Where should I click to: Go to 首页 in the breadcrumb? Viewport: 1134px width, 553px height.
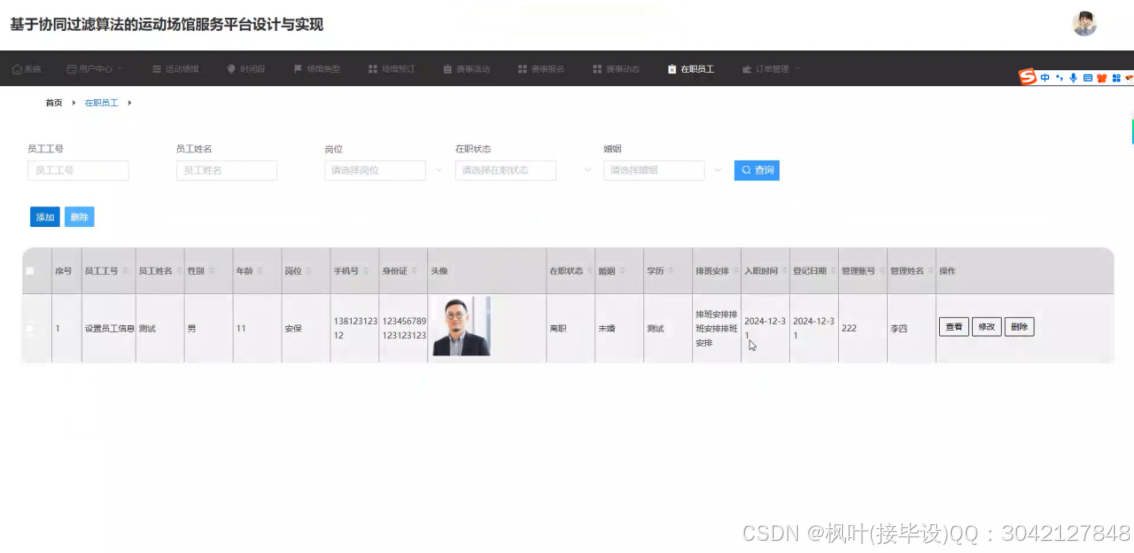pyautogui.click(x=54, y=103)
